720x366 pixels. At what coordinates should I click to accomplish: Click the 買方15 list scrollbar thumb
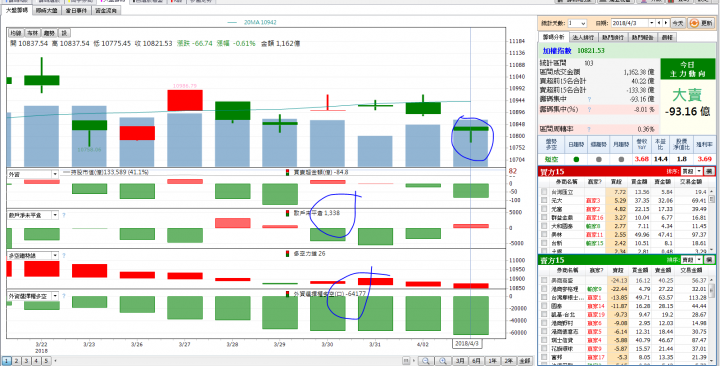(712, 199)
